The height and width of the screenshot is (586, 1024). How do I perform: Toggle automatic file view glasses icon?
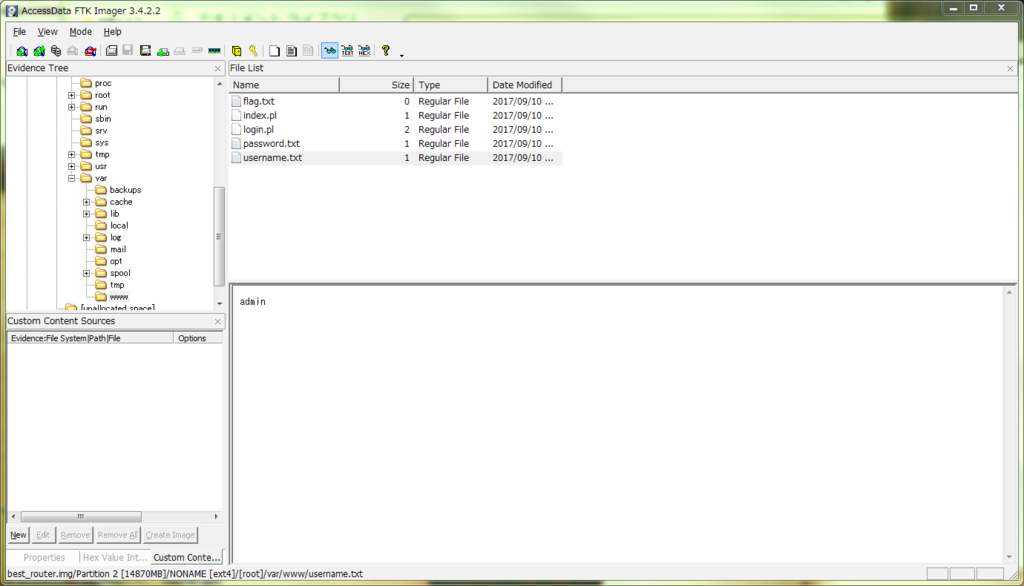[330, 50]
